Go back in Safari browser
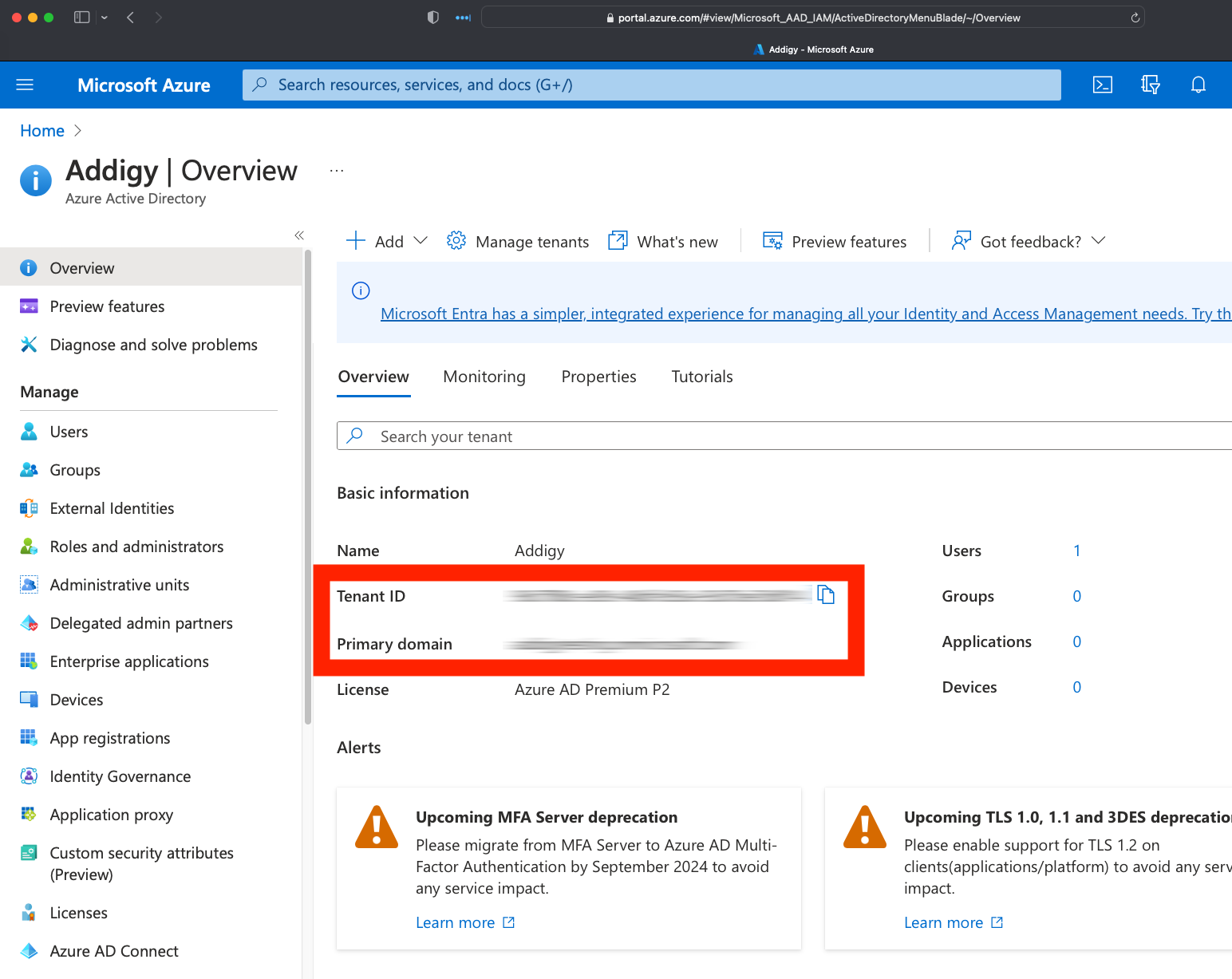1232x979 pixels. [x=130, y=18]
